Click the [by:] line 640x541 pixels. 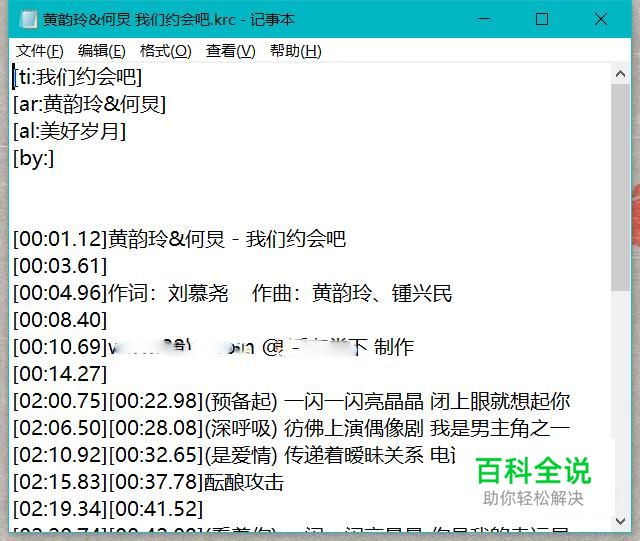click(33, 158)
